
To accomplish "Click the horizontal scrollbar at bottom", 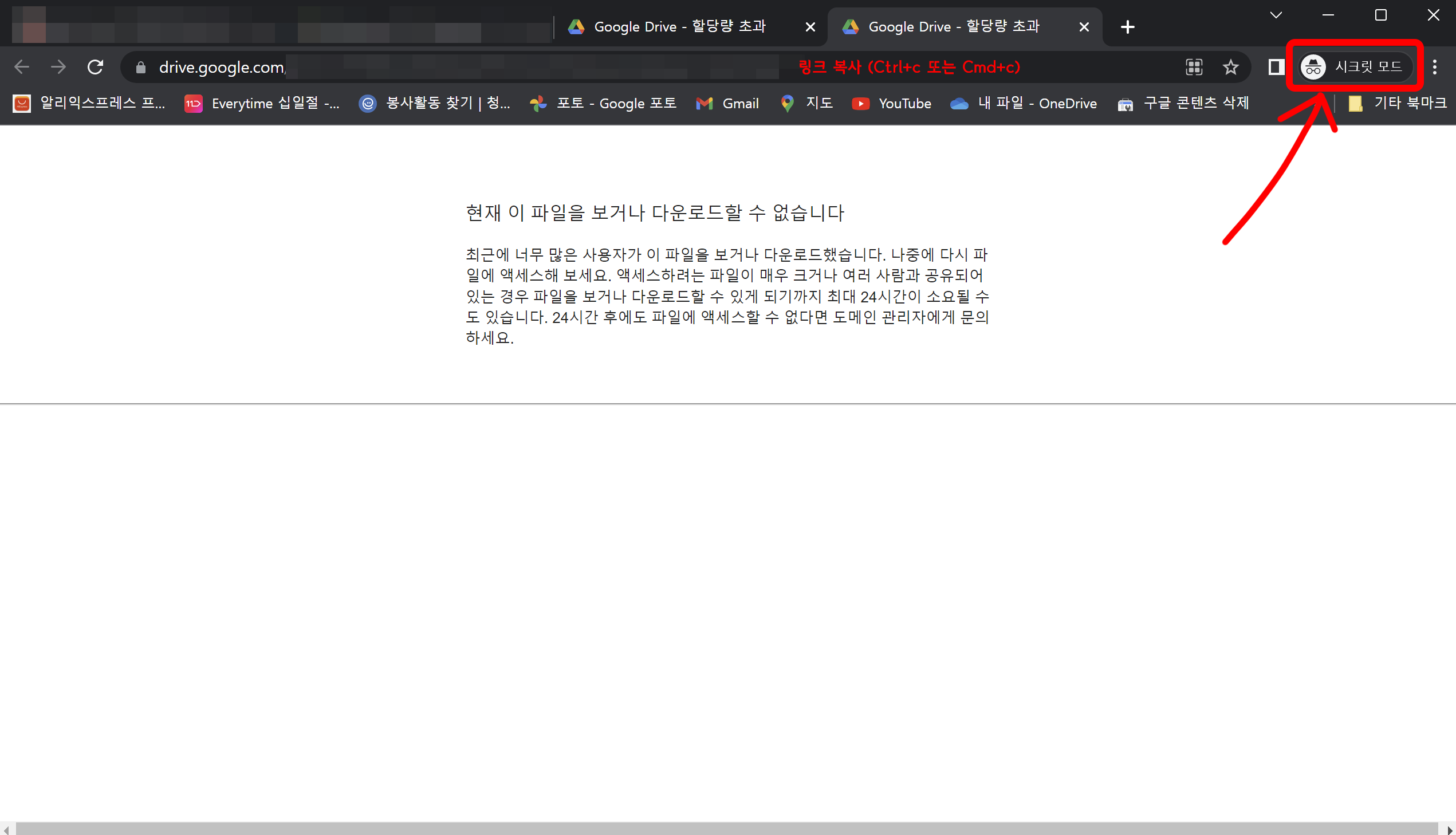I will coord(727,829).
